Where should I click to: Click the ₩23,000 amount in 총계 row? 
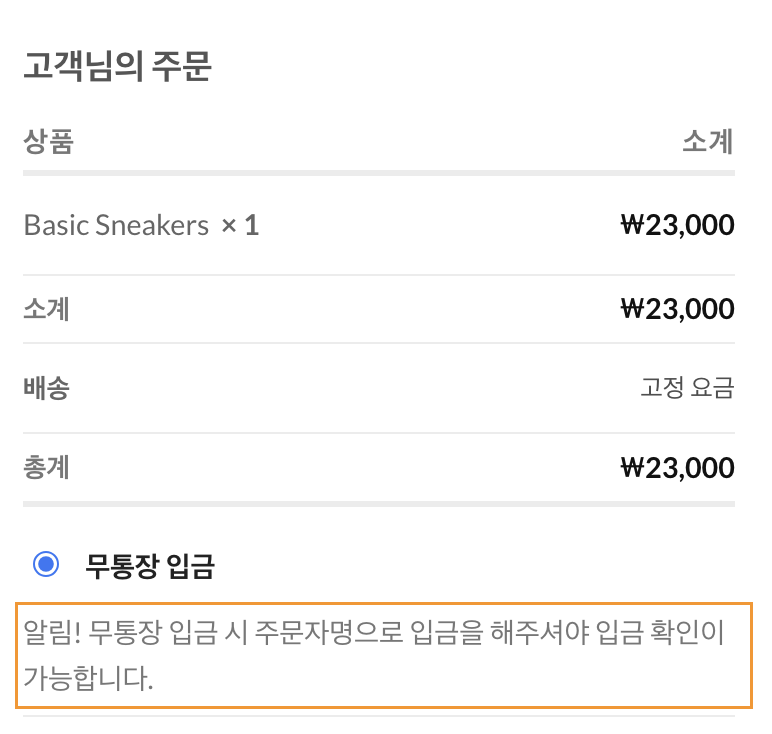coord(677,467)
